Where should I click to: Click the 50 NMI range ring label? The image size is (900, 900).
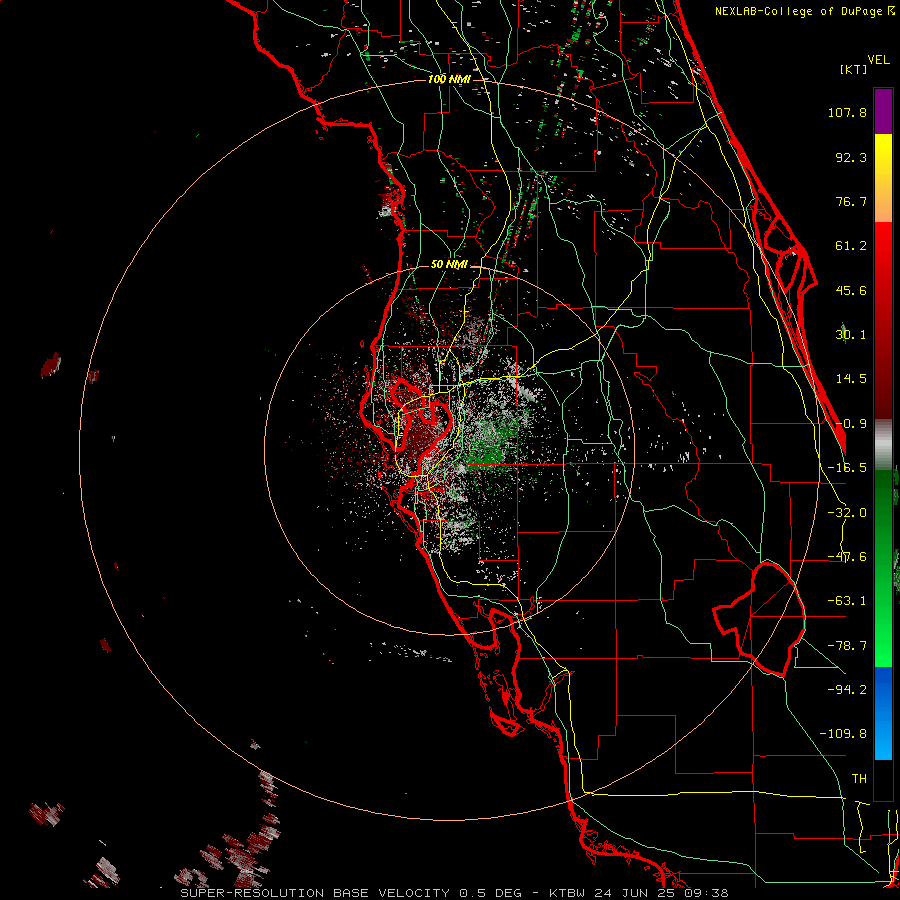click(449, 265)
